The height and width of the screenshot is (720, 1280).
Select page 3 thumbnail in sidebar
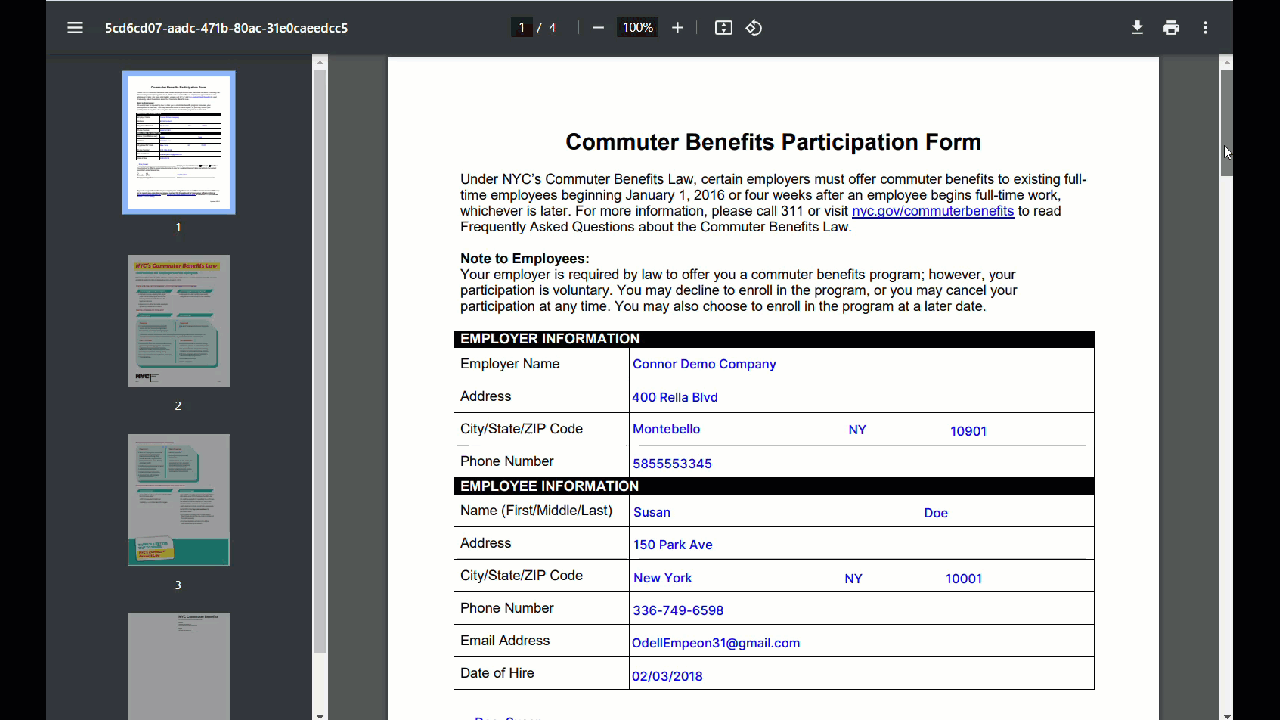coord(178,500)
